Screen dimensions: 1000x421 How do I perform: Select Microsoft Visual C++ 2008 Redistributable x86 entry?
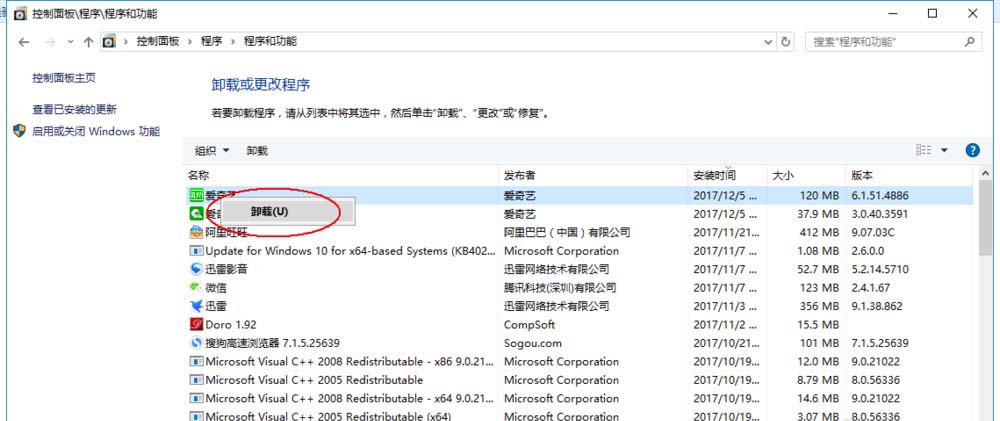349,362
